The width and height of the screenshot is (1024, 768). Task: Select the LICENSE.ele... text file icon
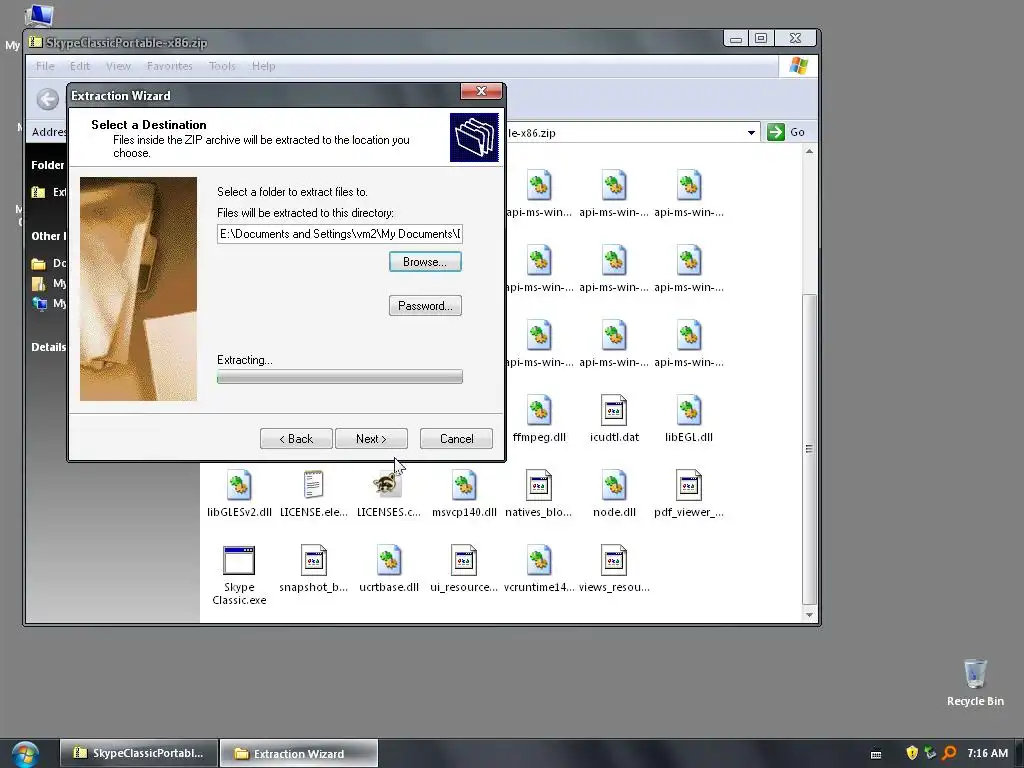pos(313,485)
